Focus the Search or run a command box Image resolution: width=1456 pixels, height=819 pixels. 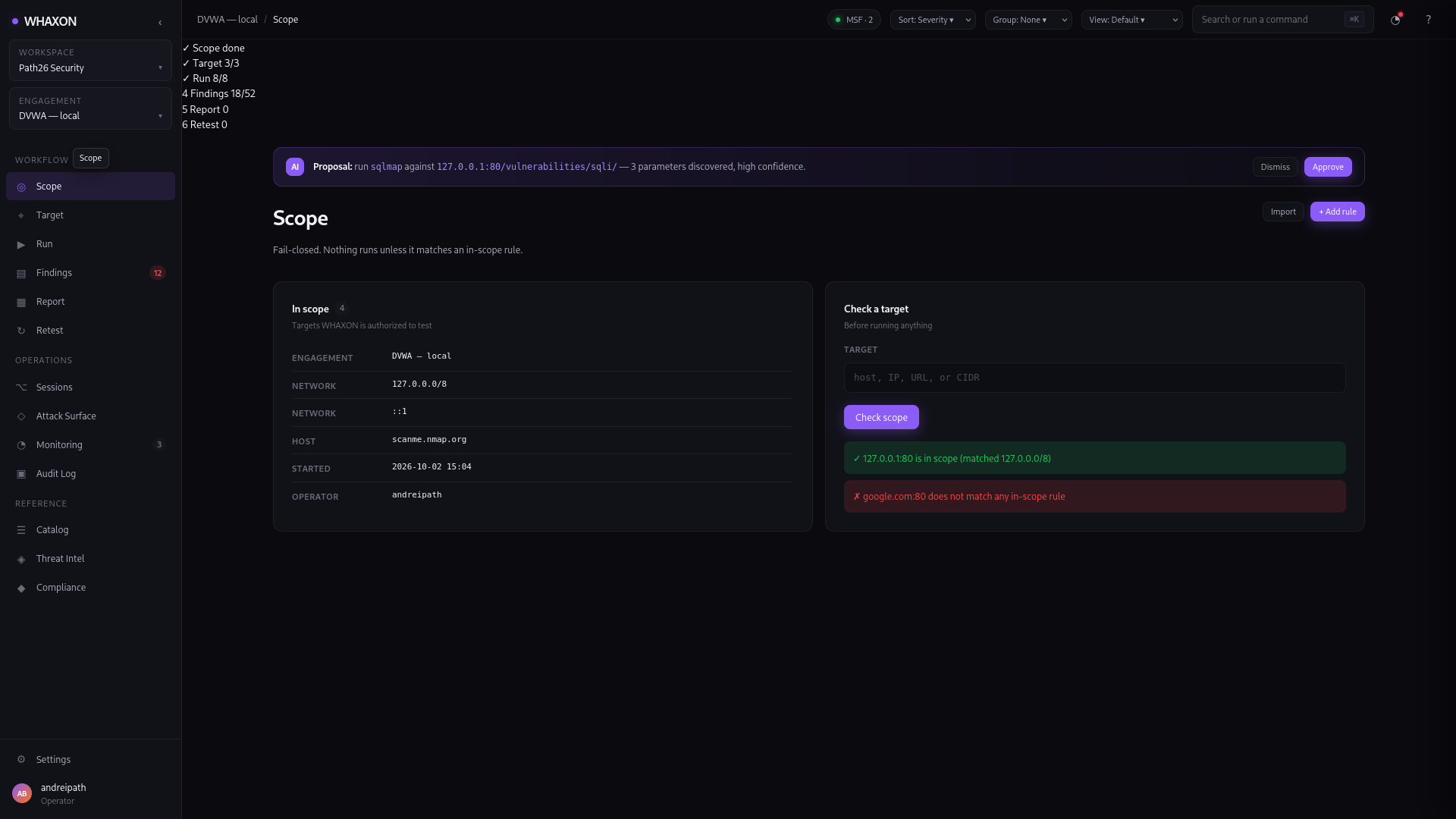click(1282, 20)
